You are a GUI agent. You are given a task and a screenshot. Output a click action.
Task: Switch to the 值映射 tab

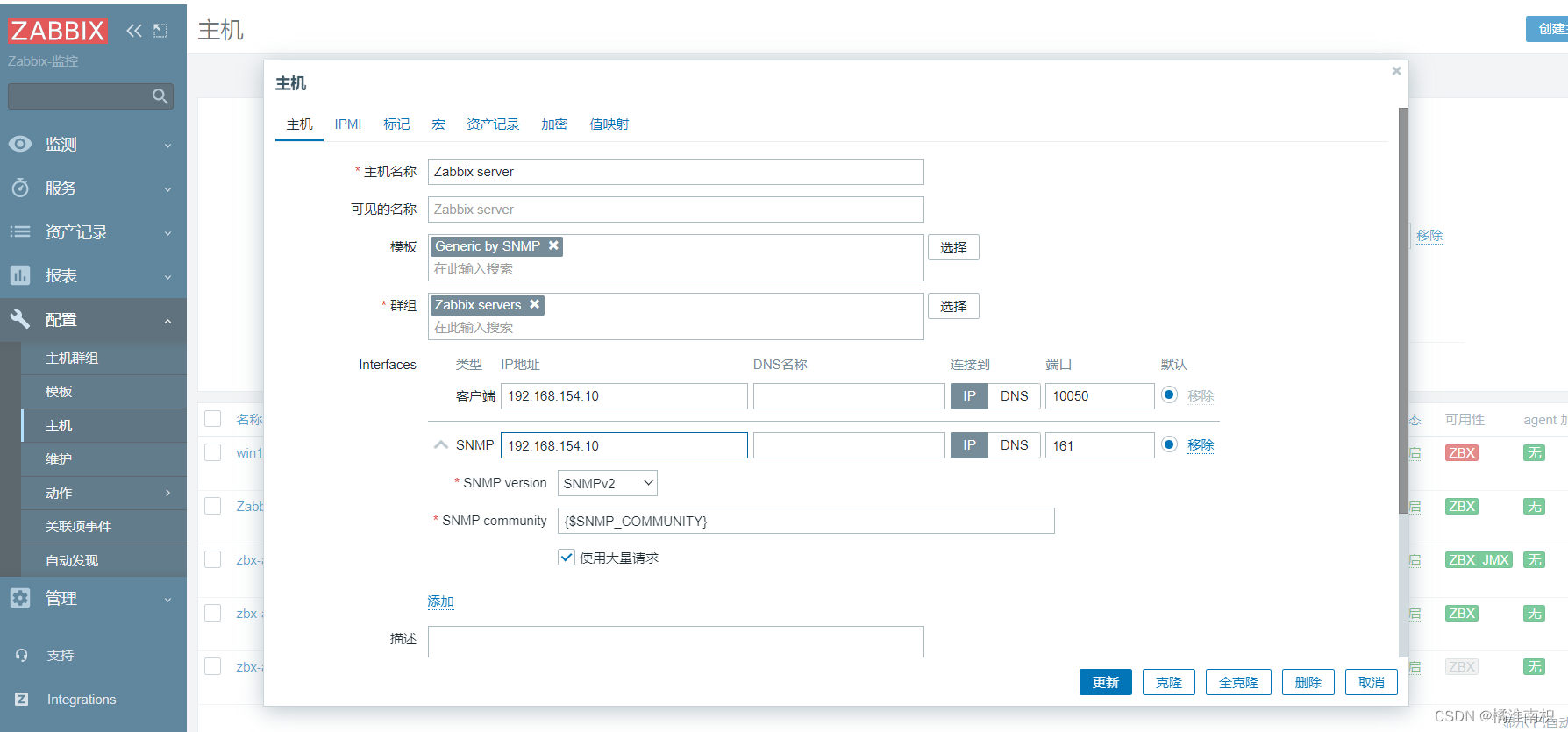pos(609,124)
